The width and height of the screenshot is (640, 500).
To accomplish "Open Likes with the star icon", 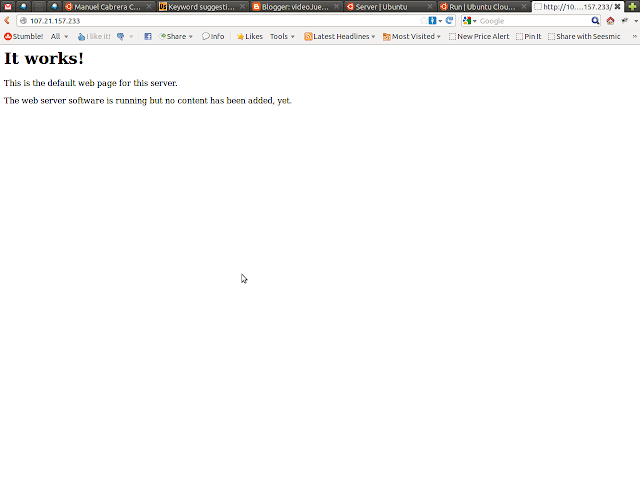I will [x=249, y=36].
